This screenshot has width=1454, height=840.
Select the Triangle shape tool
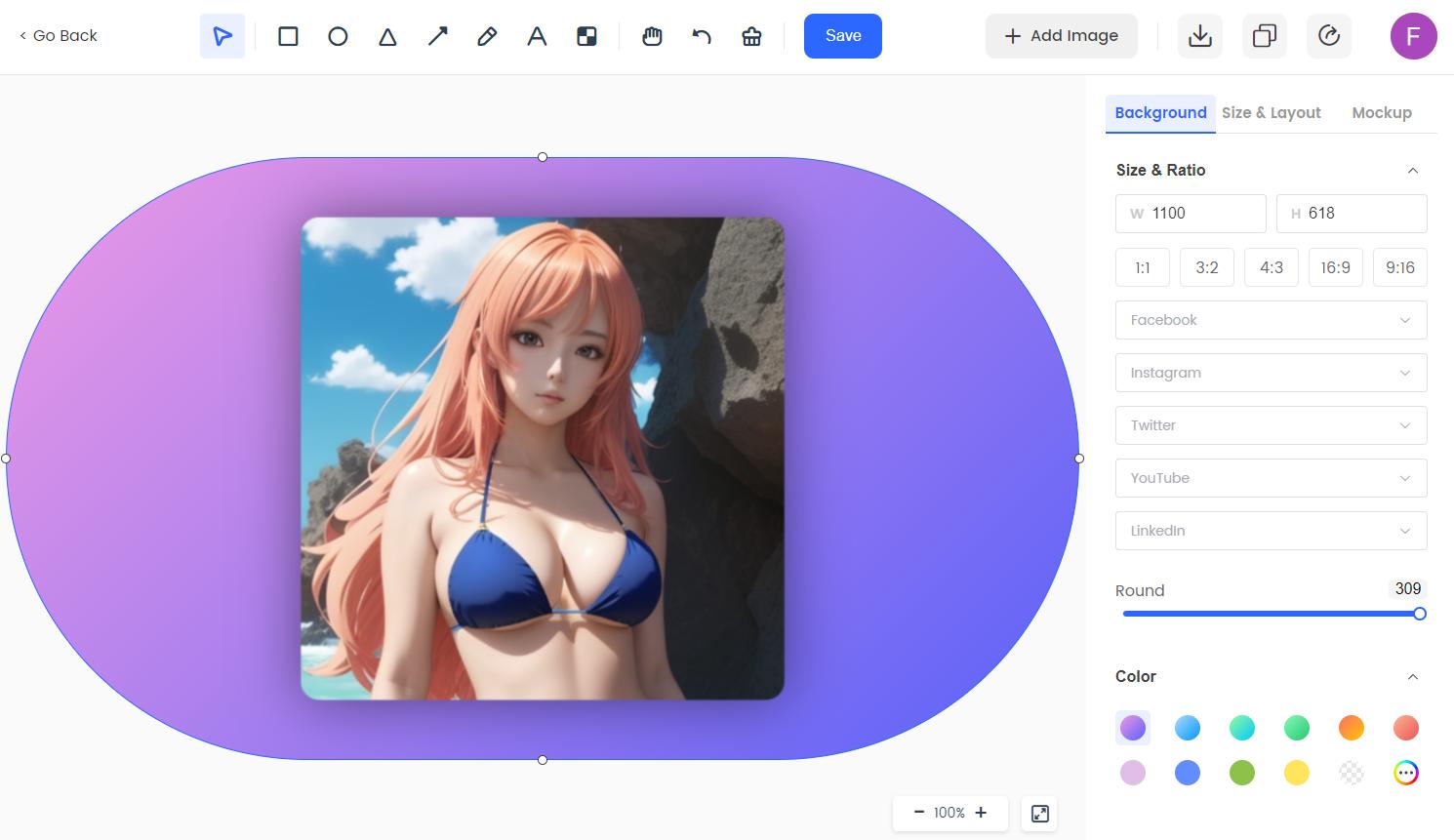pos(387,36)
